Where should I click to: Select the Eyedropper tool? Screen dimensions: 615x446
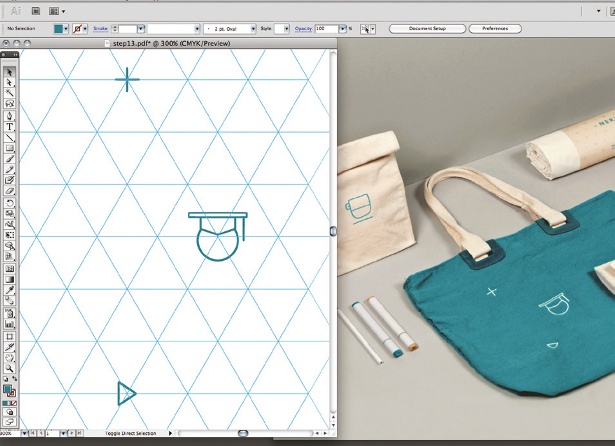(9, 290)
